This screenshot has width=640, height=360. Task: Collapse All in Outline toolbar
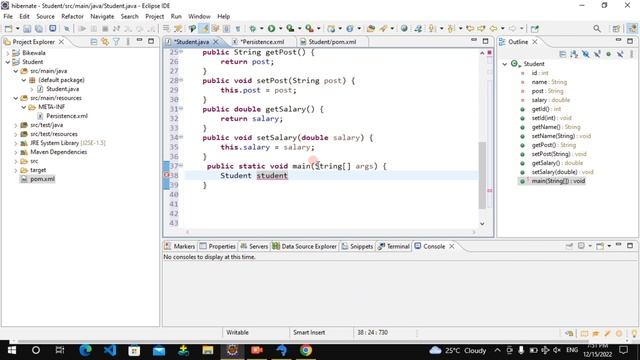pos(562,54)
